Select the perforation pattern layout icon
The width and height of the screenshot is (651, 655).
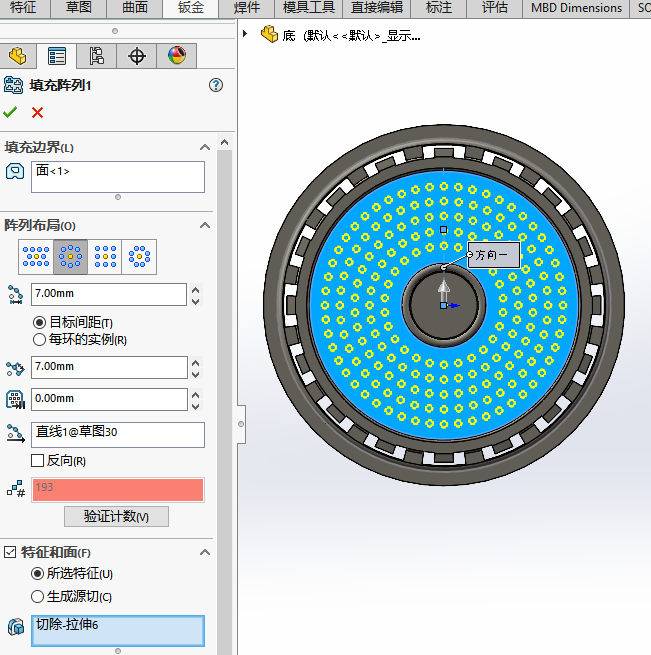[x=36, y=256]
